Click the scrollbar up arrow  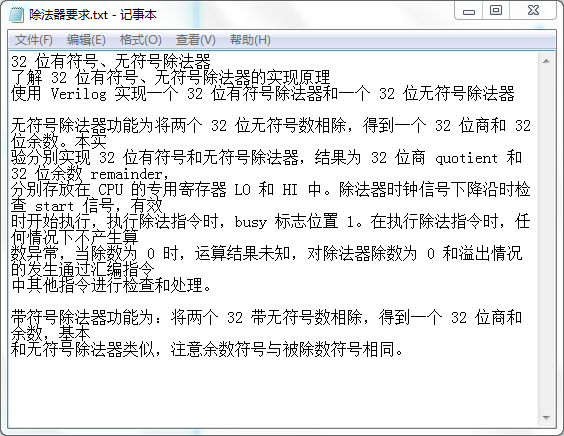click(546, 61)
